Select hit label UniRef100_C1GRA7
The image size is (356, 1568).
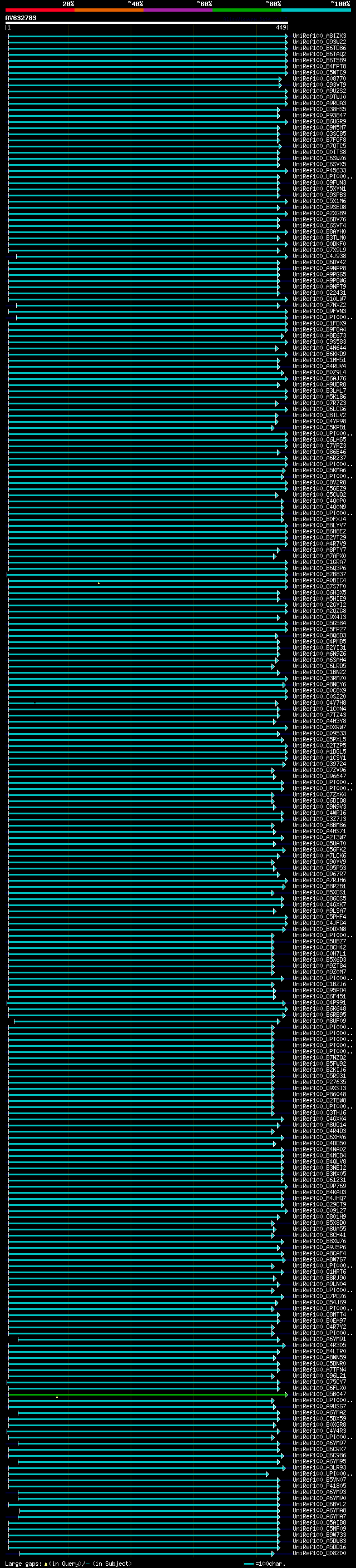(x=319, y=562)
